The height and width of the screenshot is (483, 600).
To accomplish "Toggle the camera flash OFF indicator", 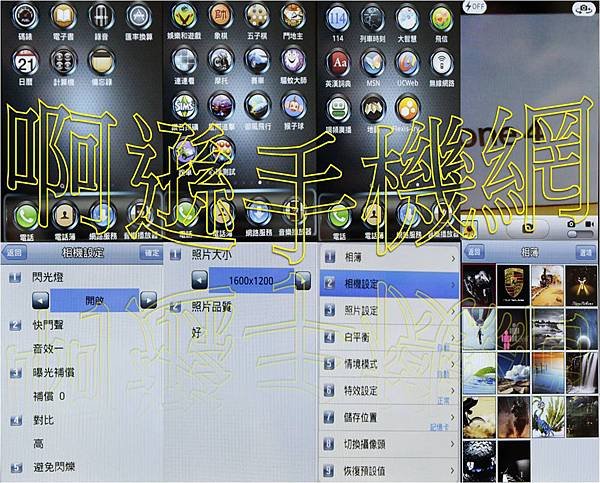I will tap(475, 7).
